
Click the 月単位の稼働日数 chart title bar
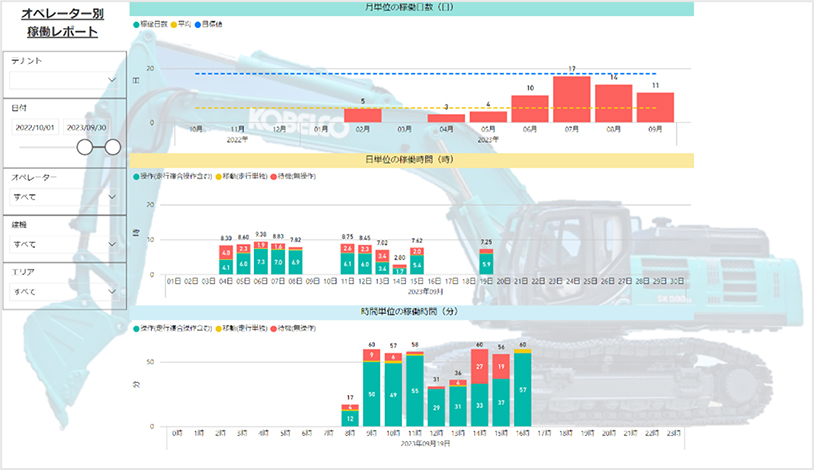[x=412, y=8]
